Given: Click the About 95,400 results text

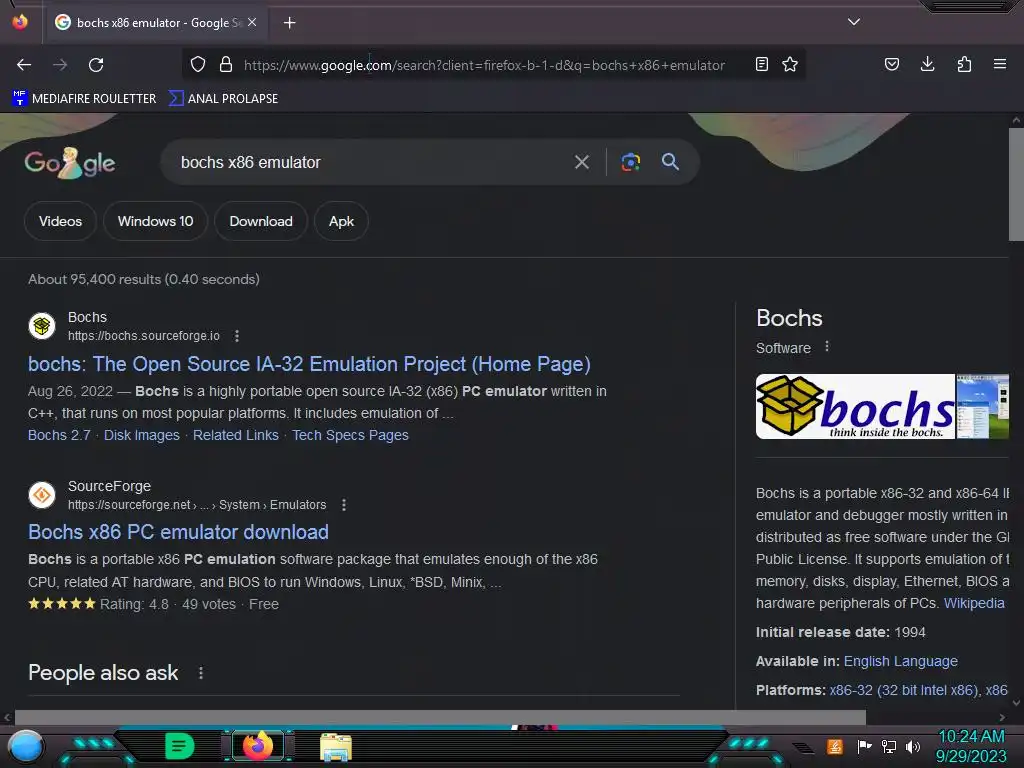Looking at the screenshot, I should [144, 280].
